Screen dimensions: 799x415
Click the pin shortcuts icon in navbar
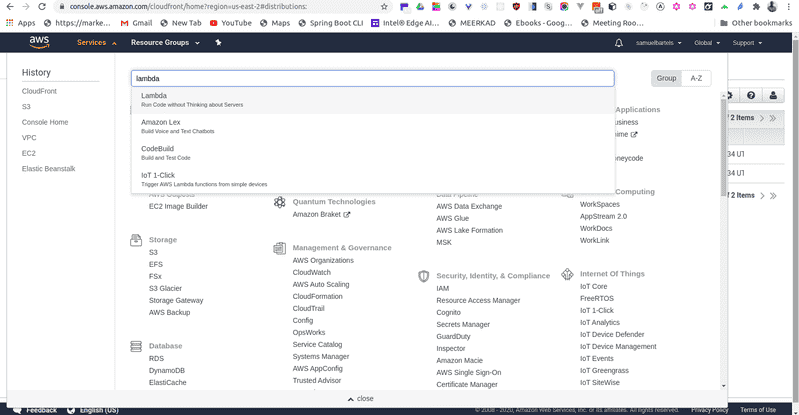pyautogui.click(x=218, y=42)
